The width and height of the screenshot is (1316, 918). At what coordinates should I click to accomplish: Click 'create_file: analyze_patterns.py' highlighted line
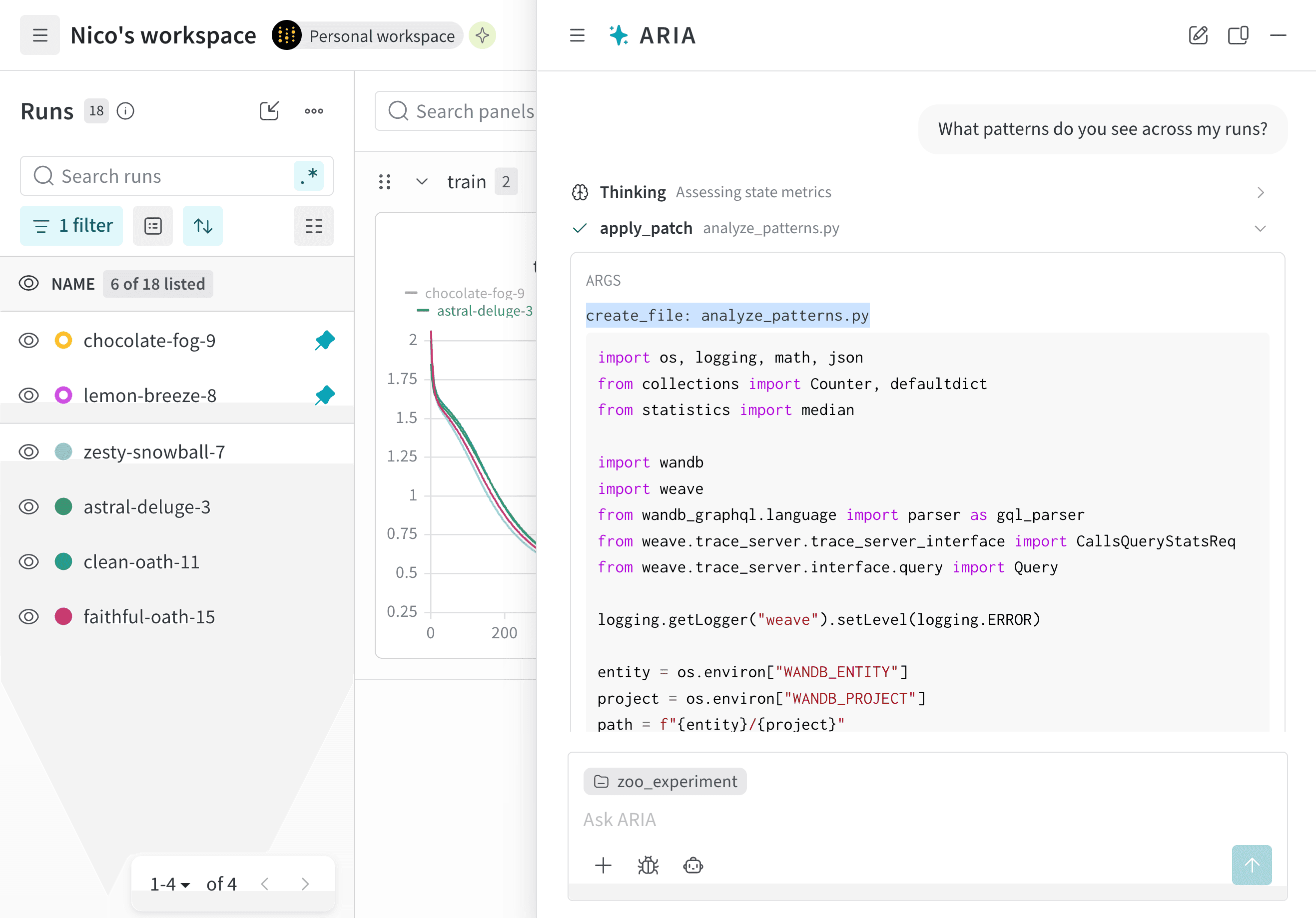coord(727,315)
